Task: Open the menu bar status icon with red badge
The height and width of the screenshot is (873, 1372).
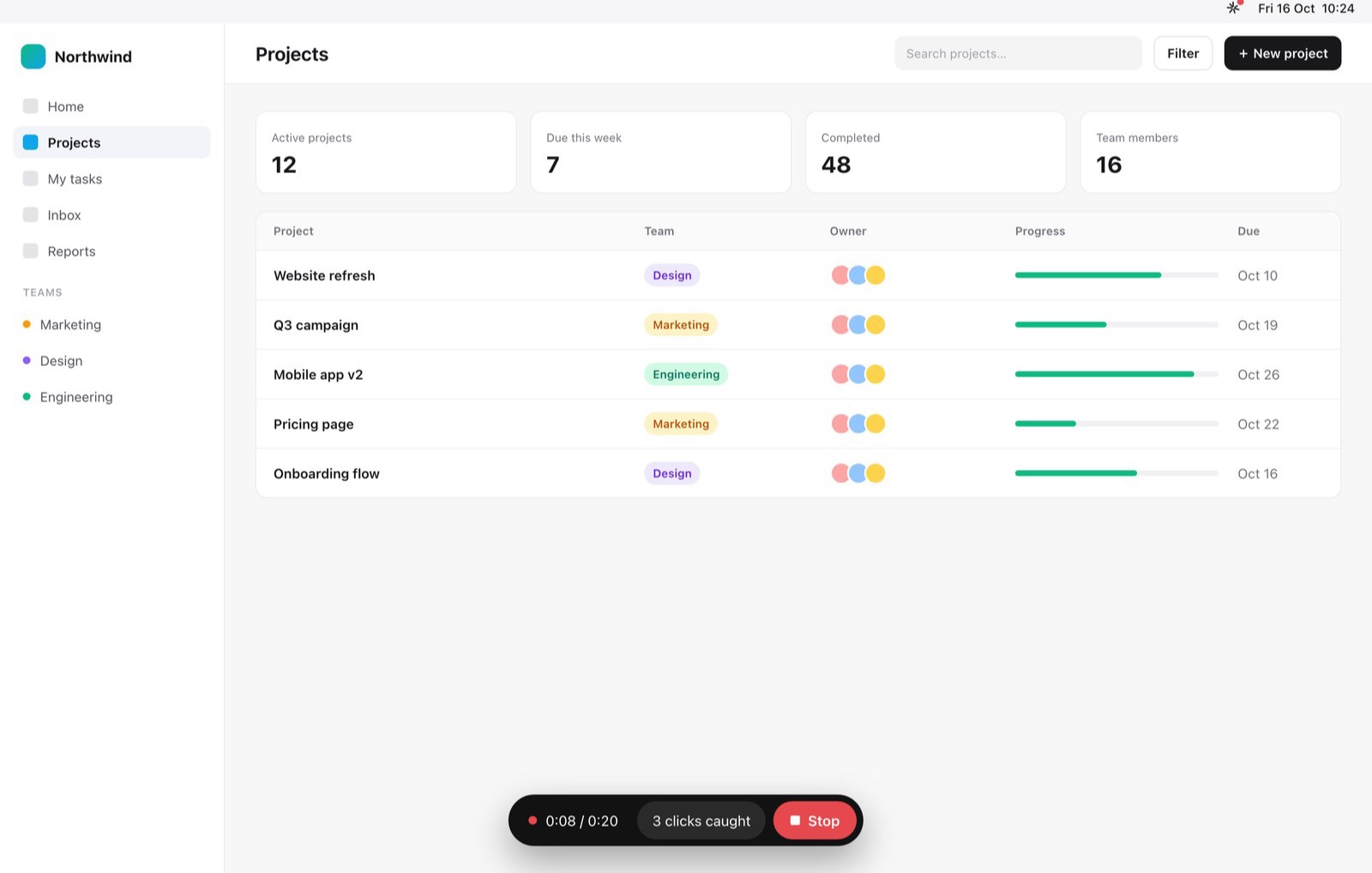Action: [x=1234, y=8]
